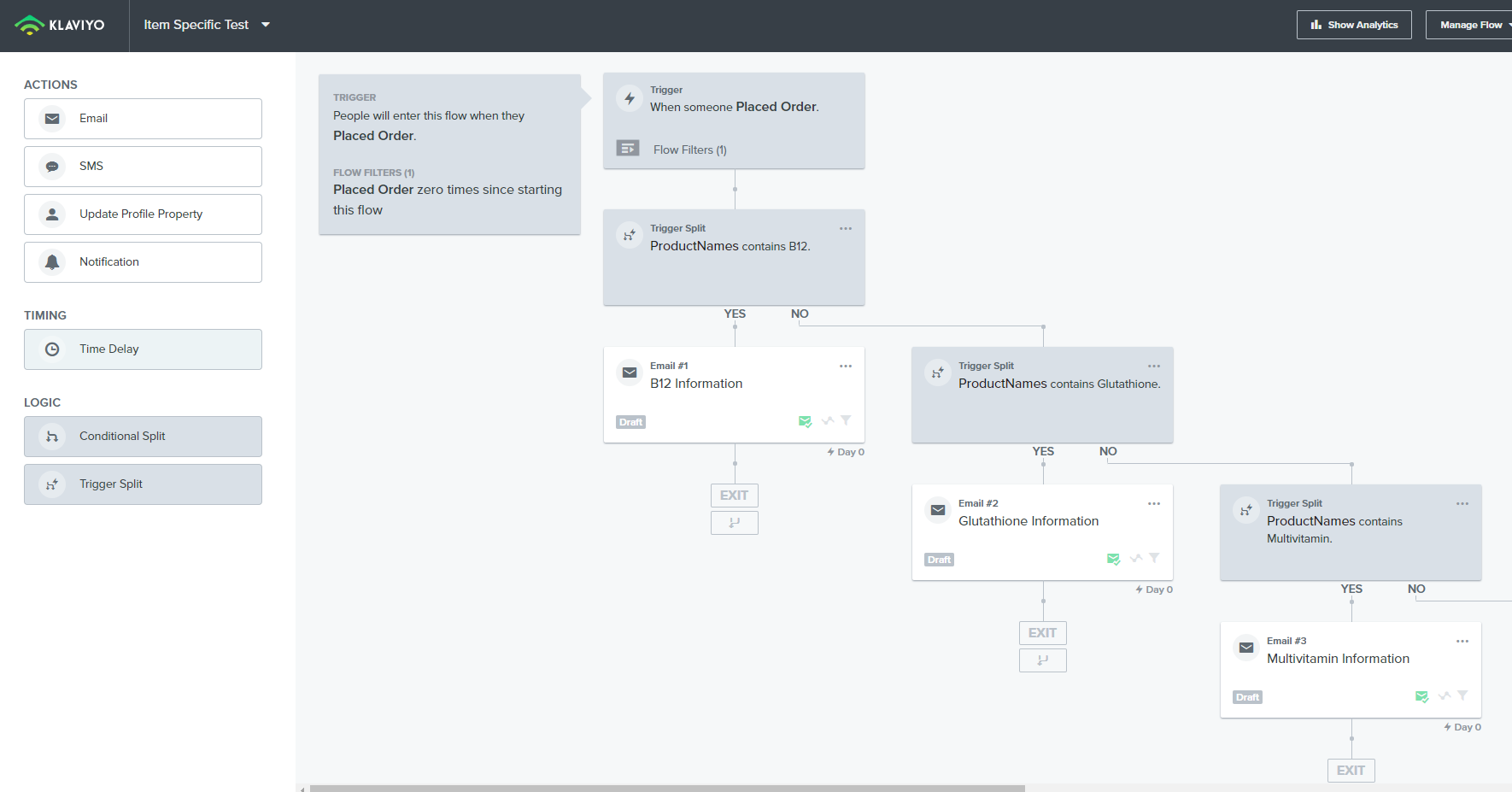
Task: Open options menu on Multivitamin Trigger Split
Action: click(x=1462, y=503)
